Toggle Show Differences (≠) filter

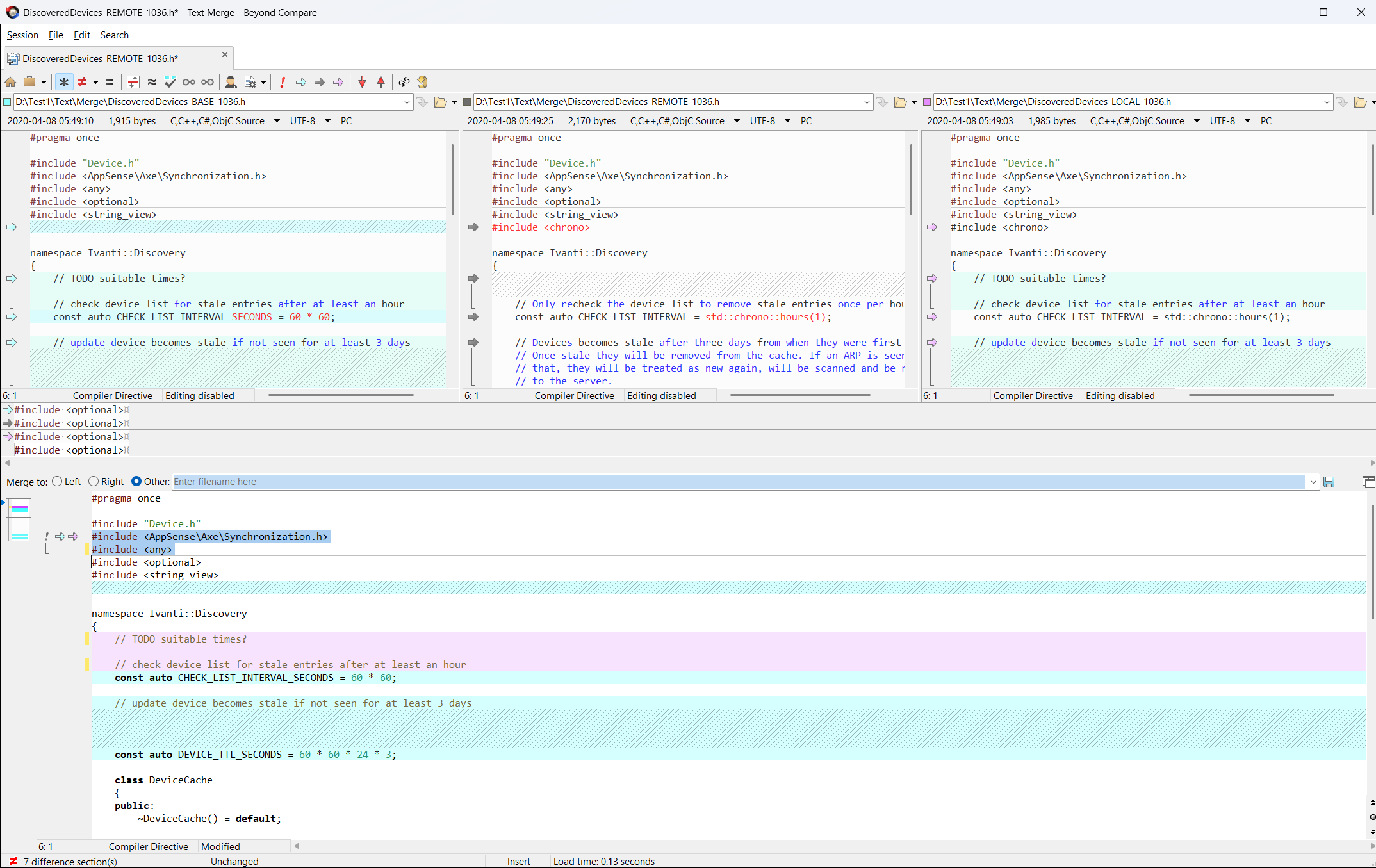click(82, 82)
